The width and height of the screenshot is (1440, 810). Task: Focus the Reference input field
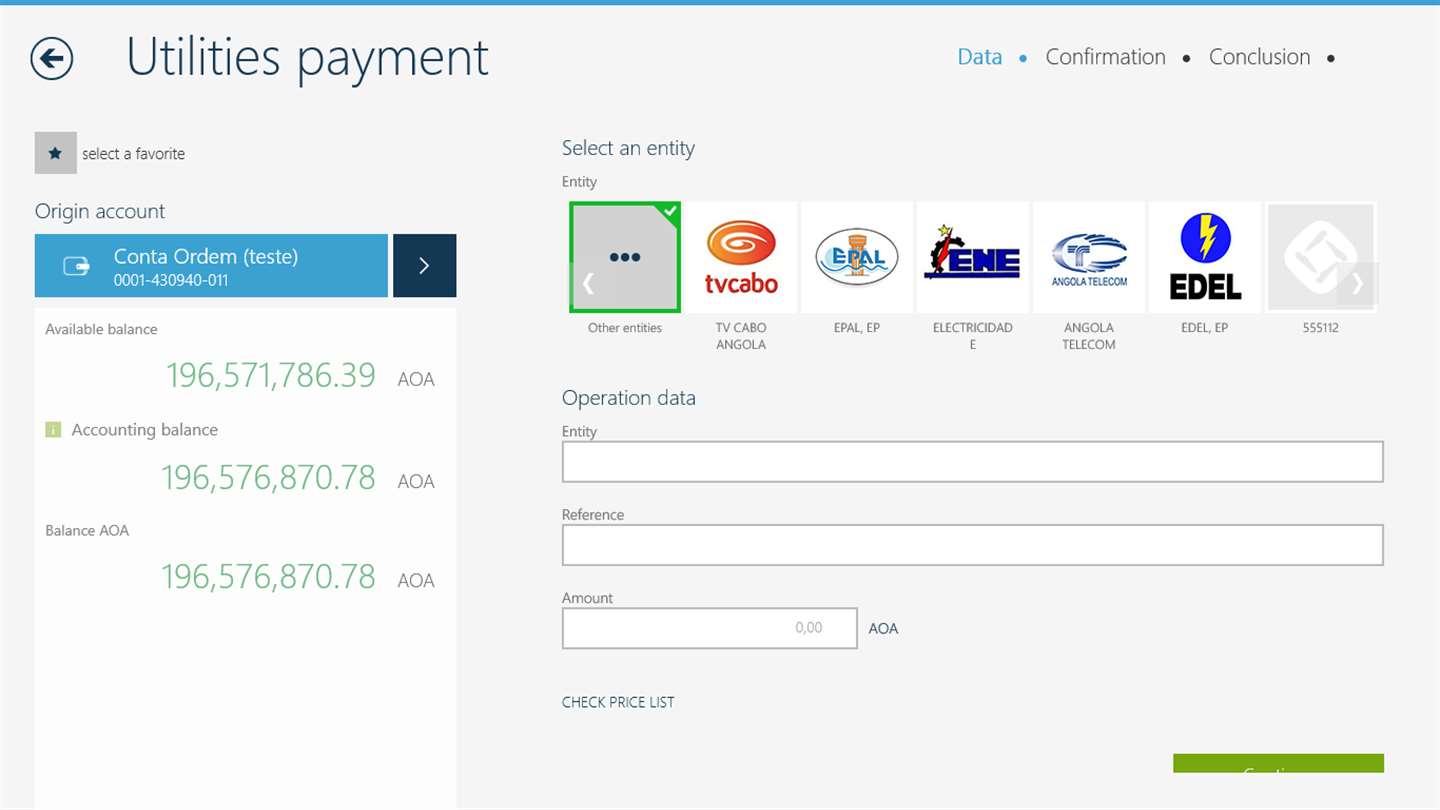[x=973, y=545]
